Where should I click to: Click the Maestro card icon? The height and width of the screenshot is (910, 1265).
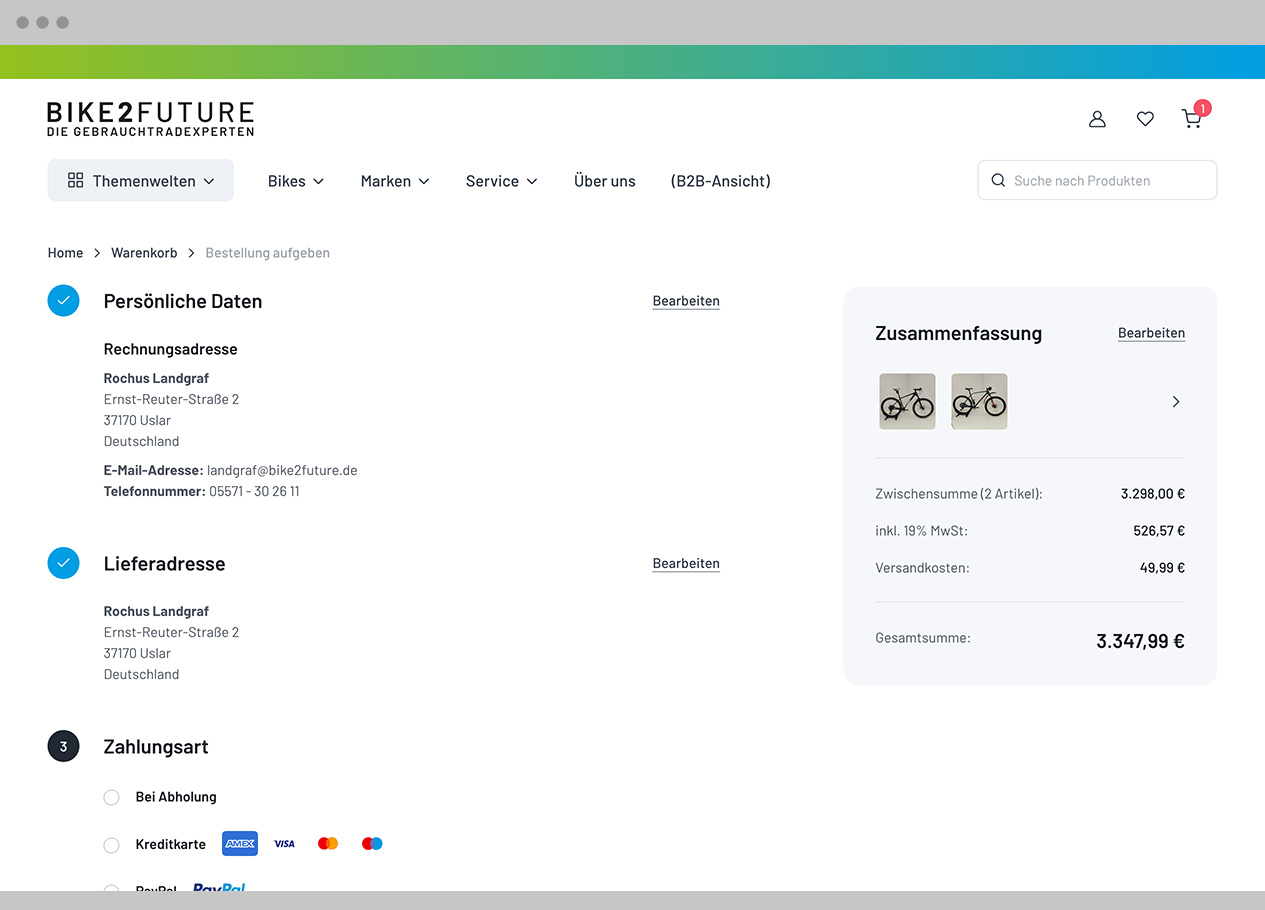point(372,844)
